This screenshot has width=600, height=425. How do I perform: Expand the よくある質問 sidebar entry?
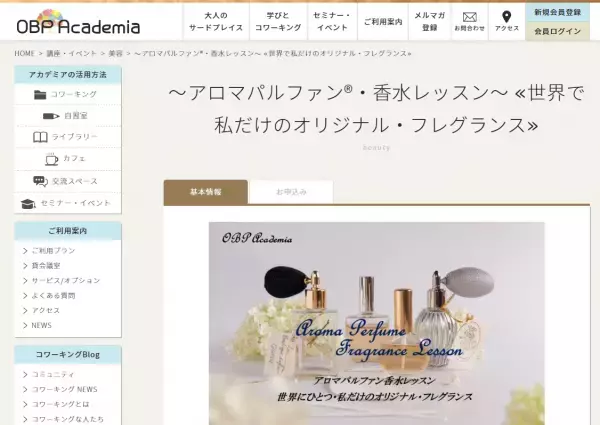point(53,296)
